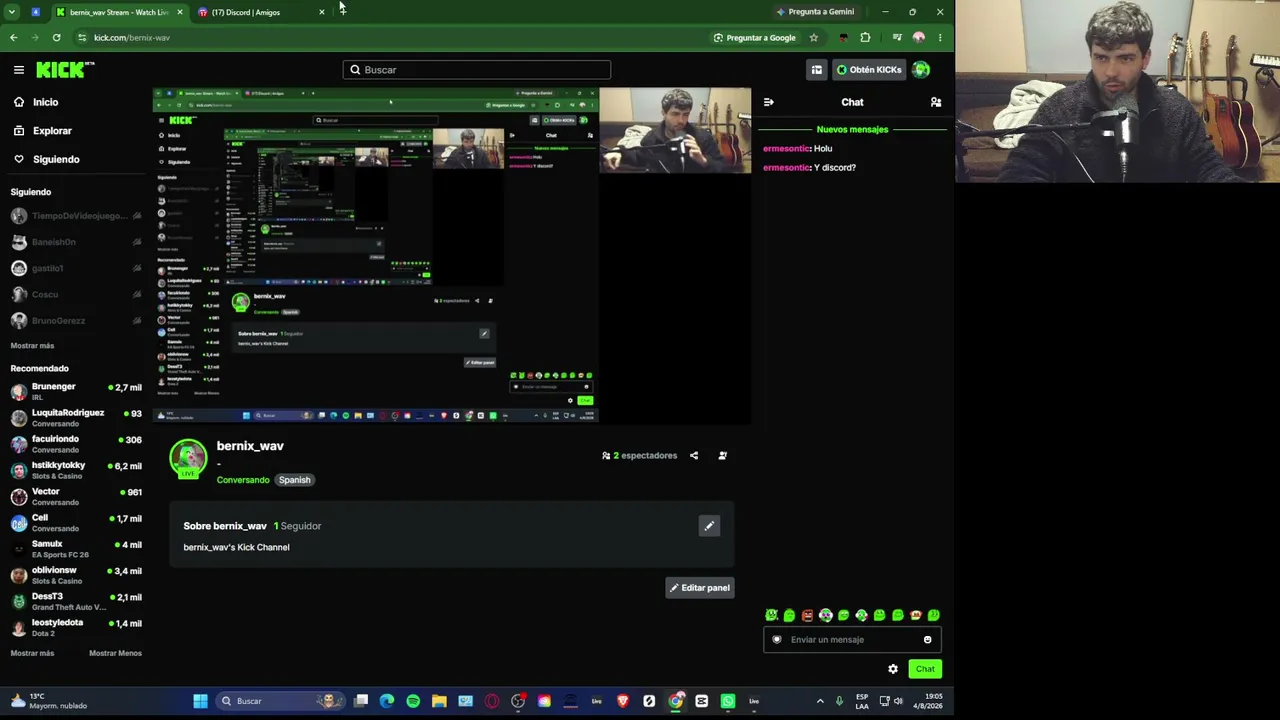Open the browser tab search dropdown

pos(12,12)
